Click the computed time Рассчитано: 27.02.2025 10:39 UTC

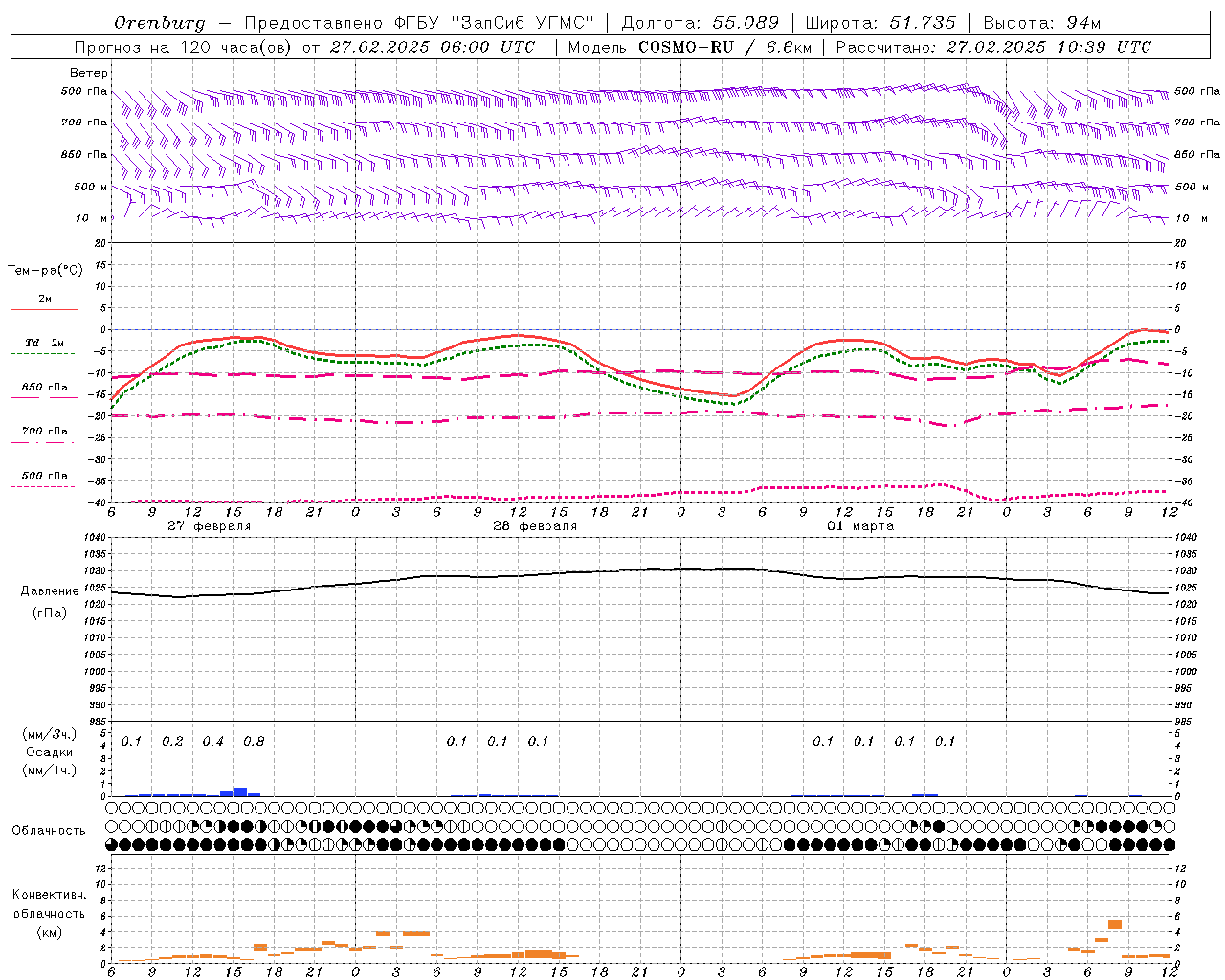[993, 47]
